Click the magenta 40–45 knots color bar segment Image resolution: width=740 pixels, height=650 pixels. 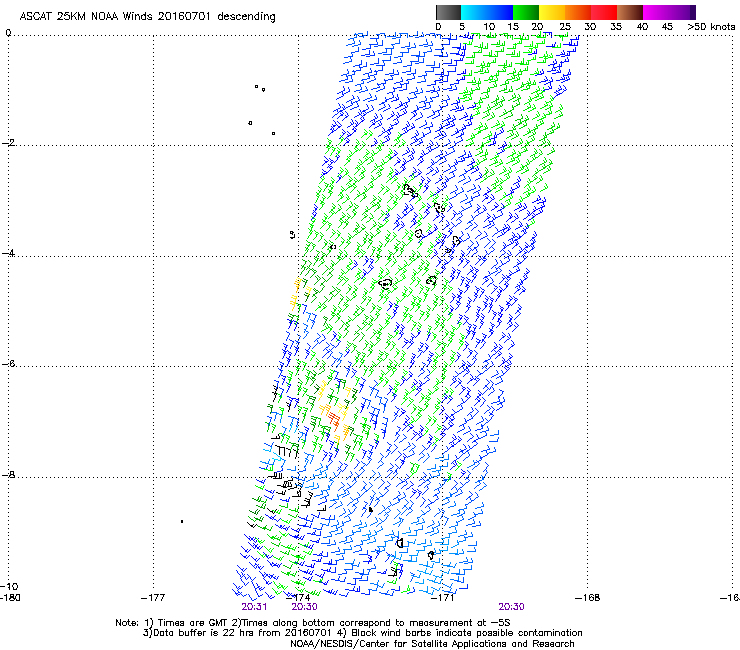point(656,12)
